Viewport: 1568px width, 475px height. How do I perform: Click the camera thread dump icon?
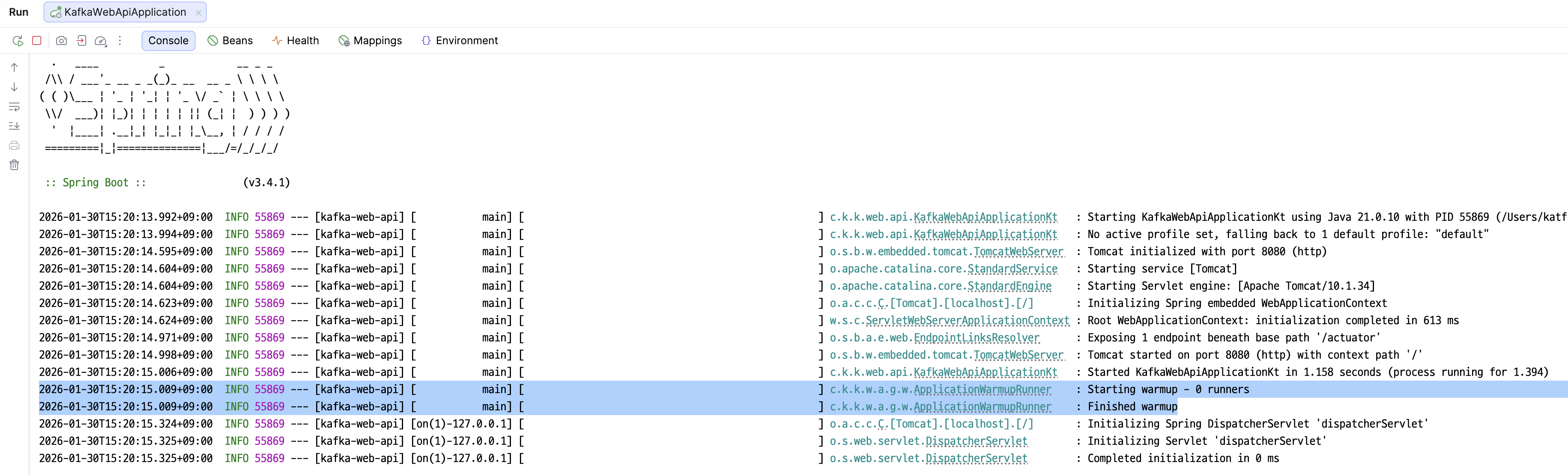pos(61,41)
